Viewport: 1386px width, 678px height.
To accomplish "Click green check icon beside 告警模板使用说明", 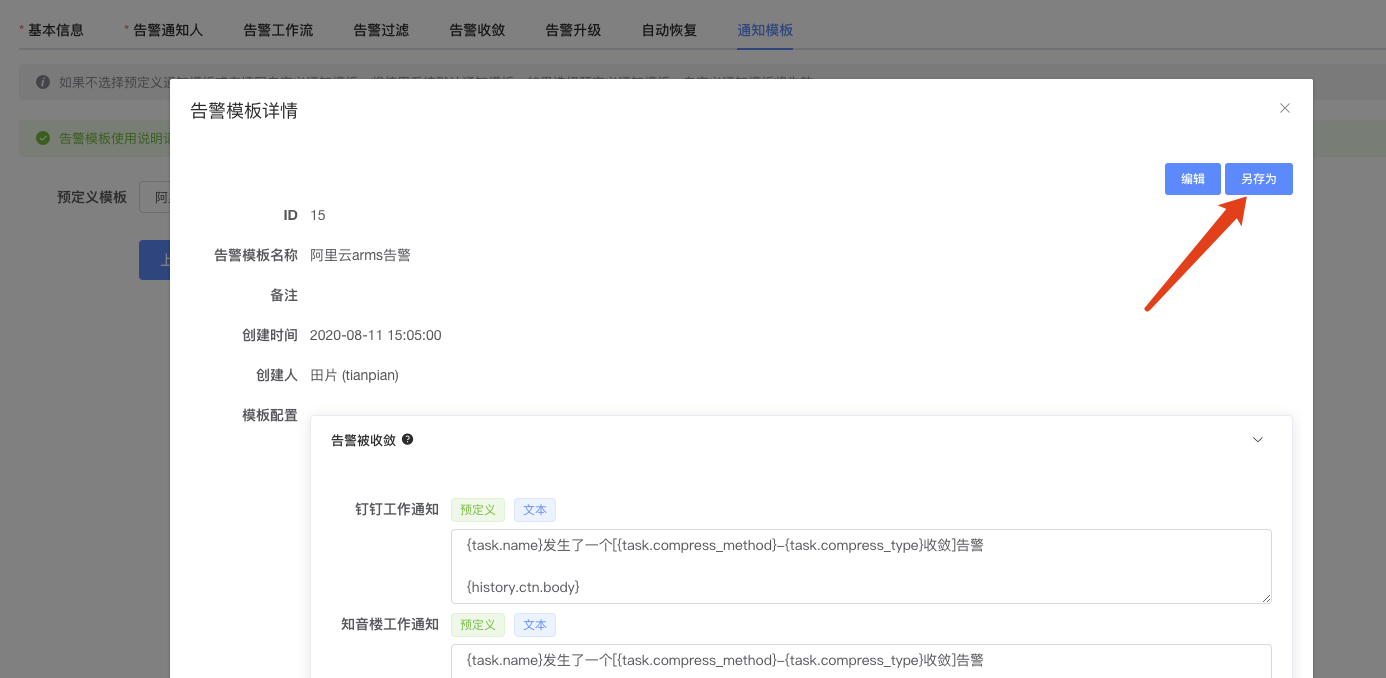I will coord(43,138).
